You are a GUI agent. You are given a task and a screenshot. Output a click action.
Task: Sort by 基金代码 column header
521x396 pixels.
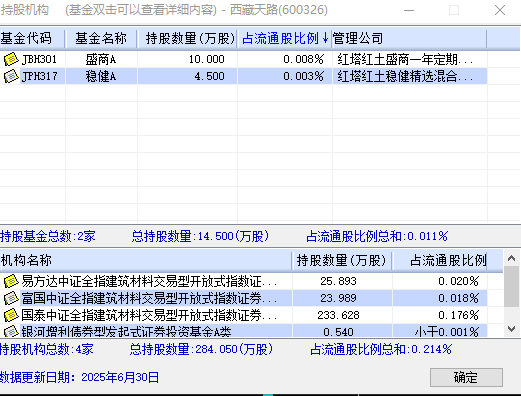(32, 38)
